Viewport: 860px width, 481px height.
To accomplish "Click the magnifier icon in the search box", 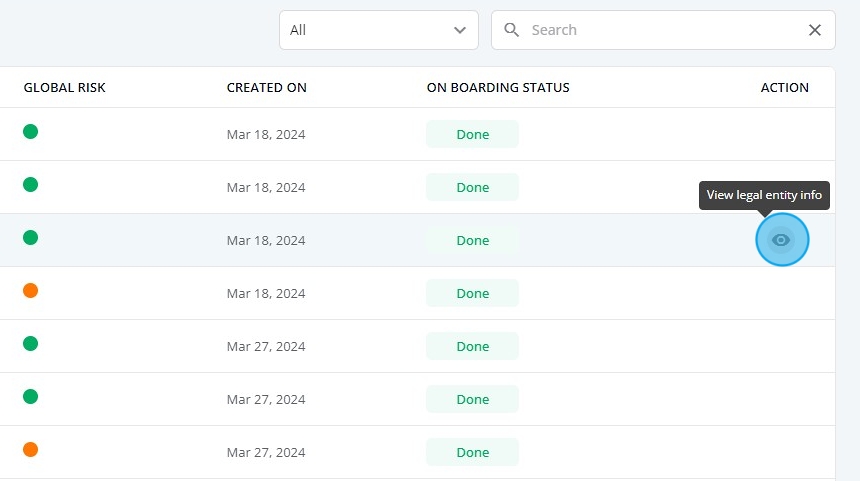I will [511, 30].
